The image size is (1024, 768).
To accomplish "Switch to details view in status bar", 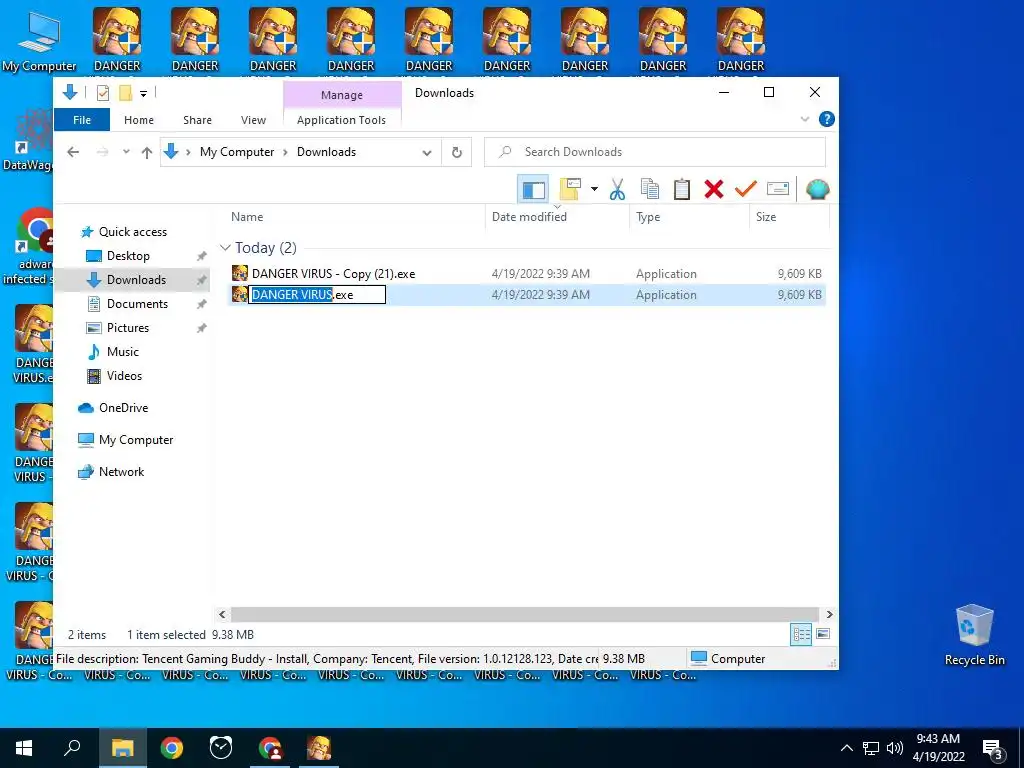I will click(801, 634).
